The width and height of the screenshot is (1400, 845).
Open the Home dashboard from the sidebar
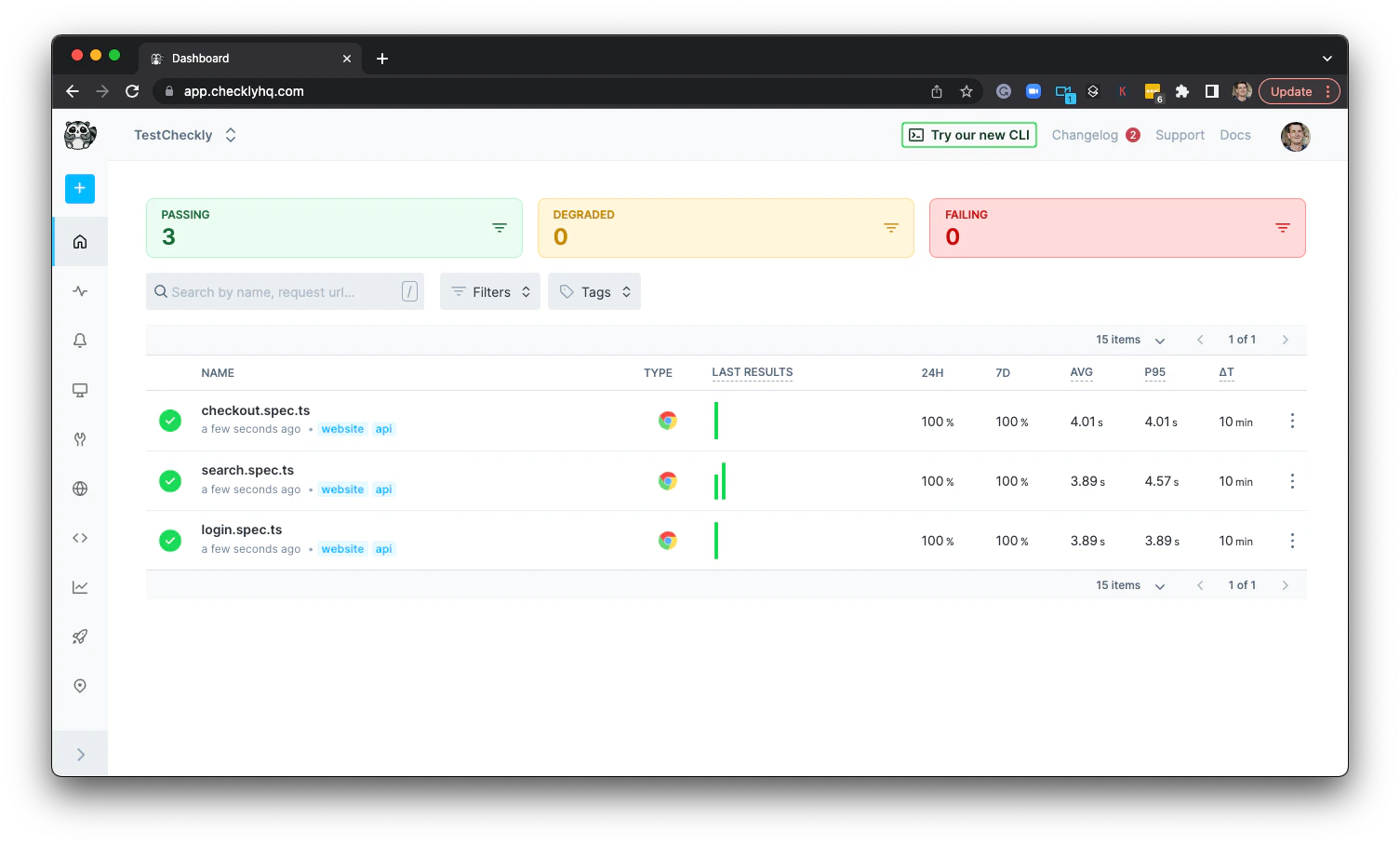coord(79,241)
